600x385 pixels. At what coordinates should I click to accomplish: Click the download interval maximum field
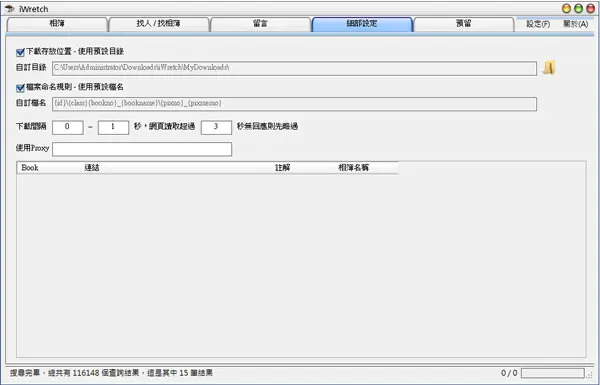click(x=113, y=127)
